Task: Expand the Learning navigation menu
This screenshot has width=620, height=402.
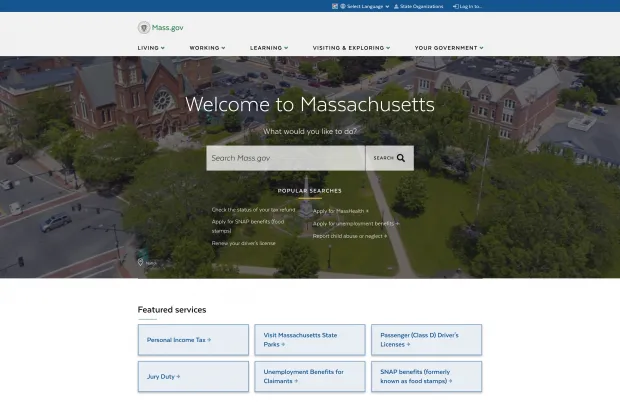Action: tap(269, 48)
